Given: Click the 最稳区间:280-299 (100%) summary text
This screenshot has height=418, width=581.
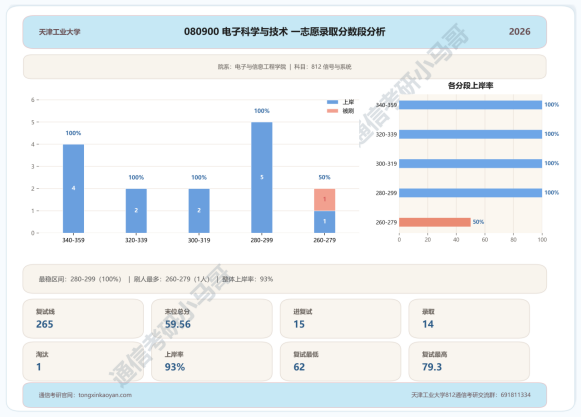Looking at the screenshot, I should [x=80, y=279].
